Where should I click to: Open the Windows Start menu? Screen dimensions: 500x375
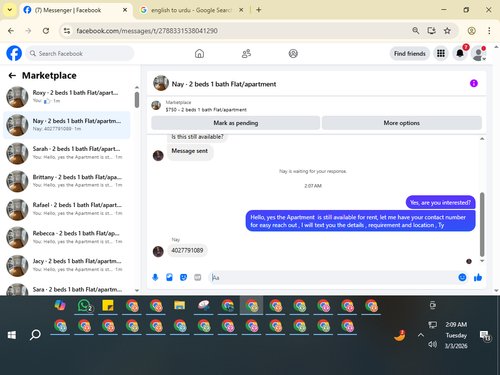(x=12, y=335)
